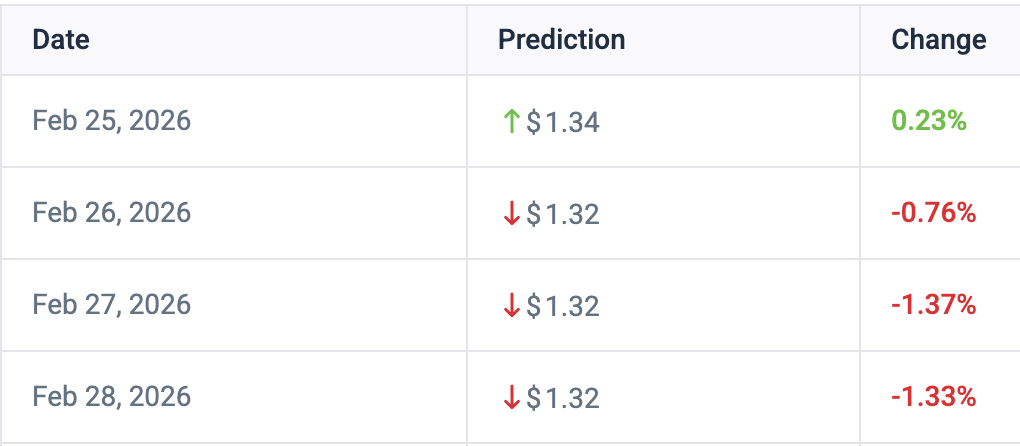Screen dimensions: 1020x446
Task: Sort by the Change column header
Action: [x=938, y=40]
